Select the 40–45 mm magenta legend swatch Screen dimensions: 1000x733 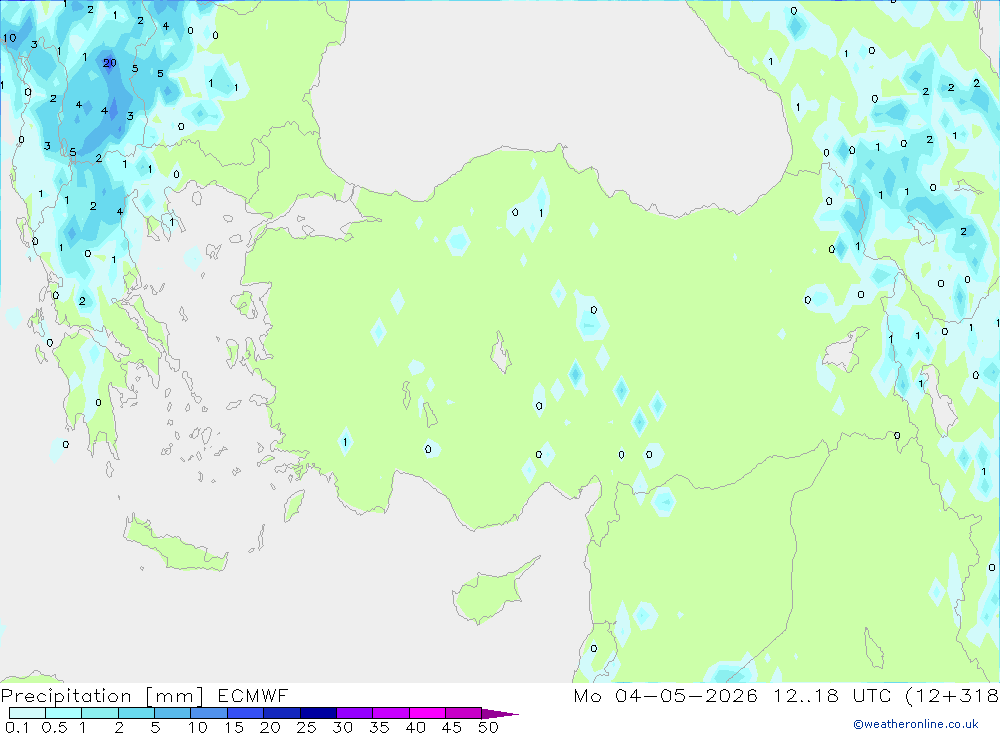[427, 713]
